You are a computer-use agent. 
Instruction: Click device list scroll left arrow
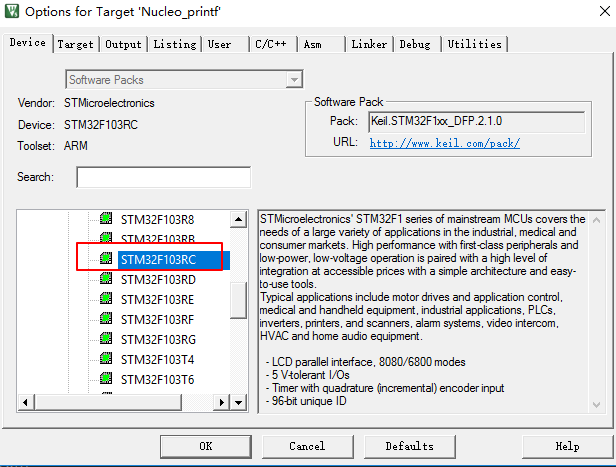point(26,403)
